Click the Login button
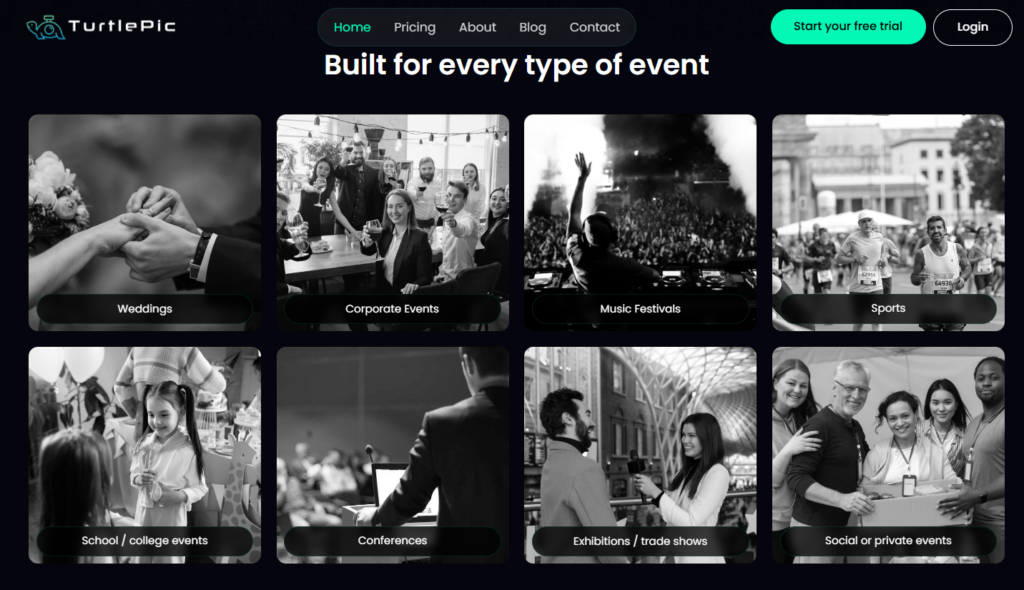 coord(972,27)
